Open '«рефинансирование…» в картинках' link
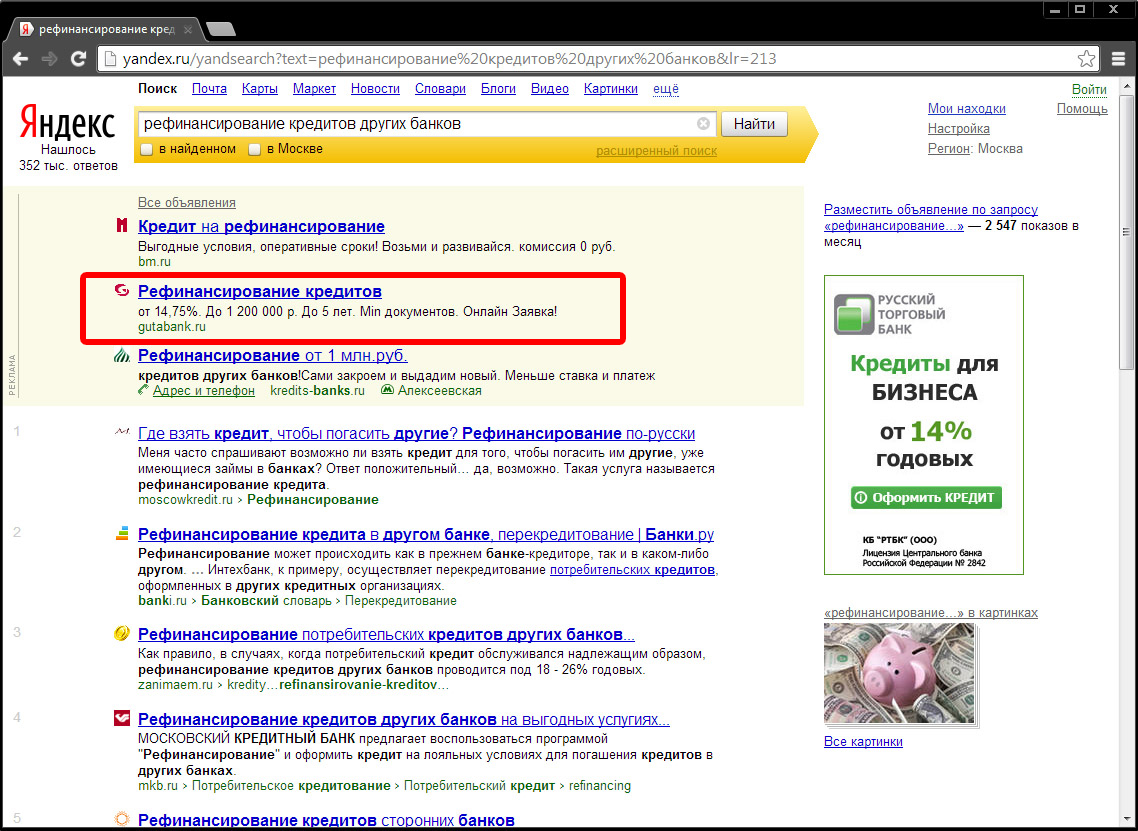1138x831 pixels. tap(930, 613)
